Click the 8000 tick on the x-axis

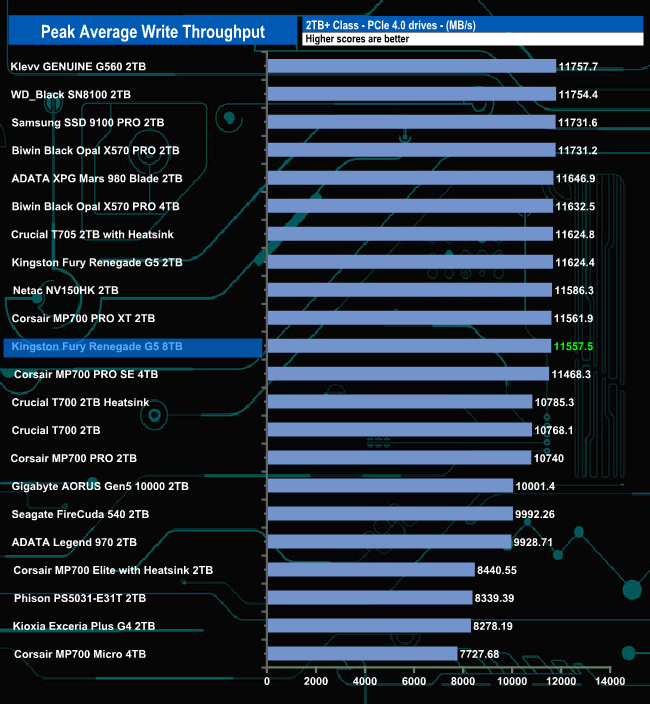(463, 681)
